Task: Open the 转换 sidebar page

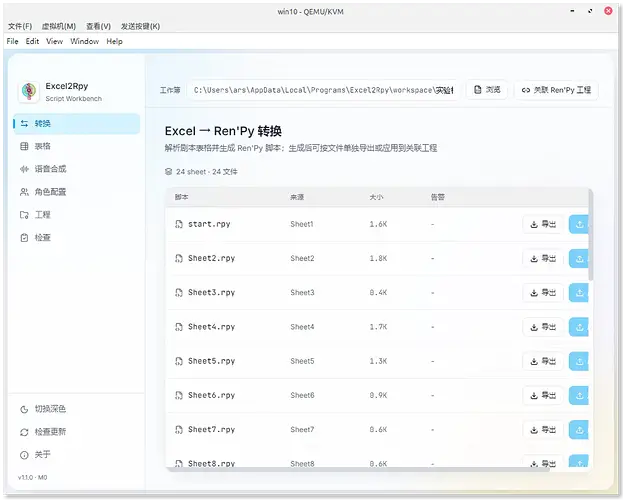Action: pyautogui.click(x=77, y=124)
